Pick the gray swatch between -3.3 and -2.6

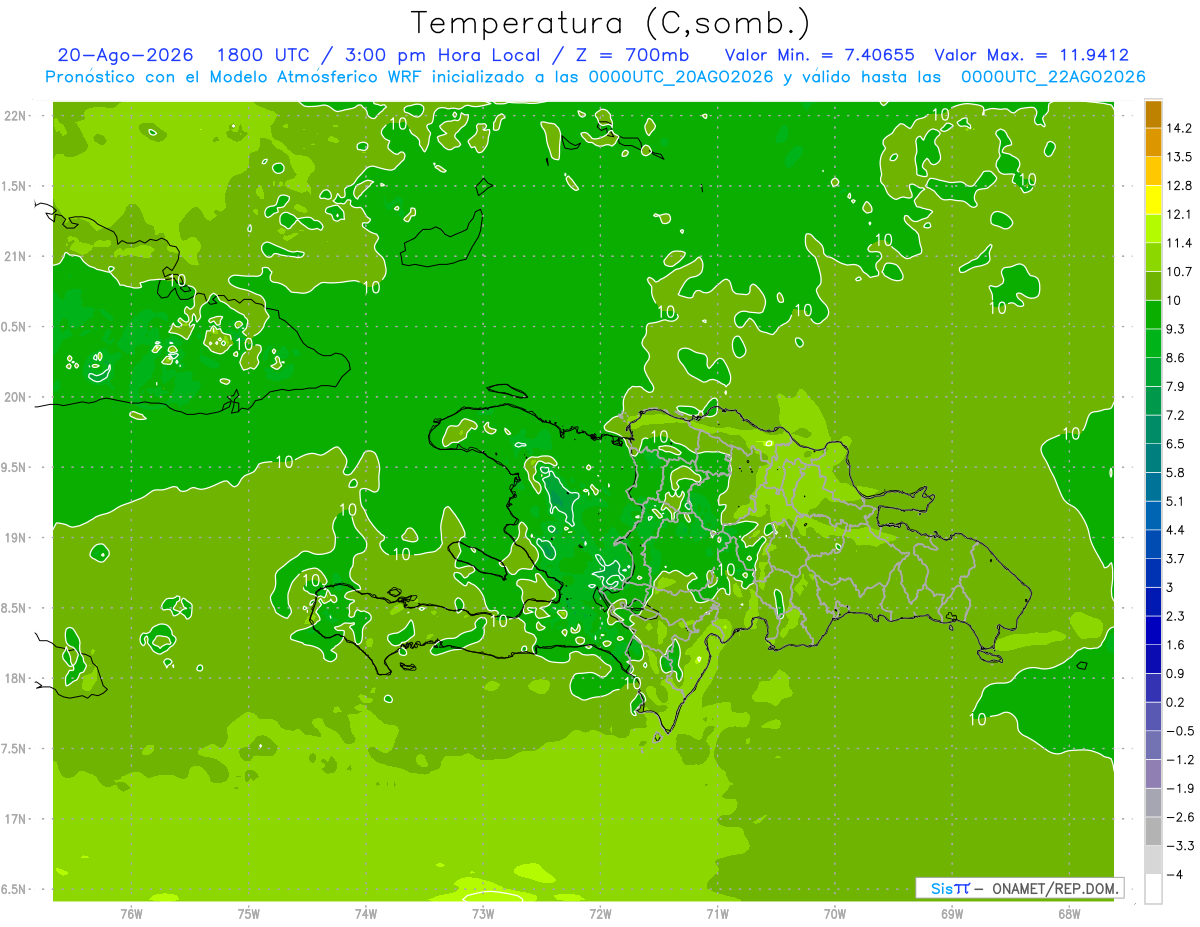click(1153, 832)
